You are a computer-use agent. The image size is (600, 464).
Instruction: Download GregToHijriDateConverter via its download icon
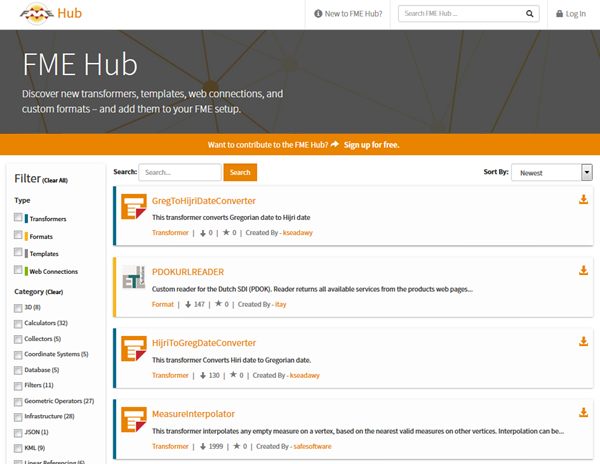[x=583, y=199]
